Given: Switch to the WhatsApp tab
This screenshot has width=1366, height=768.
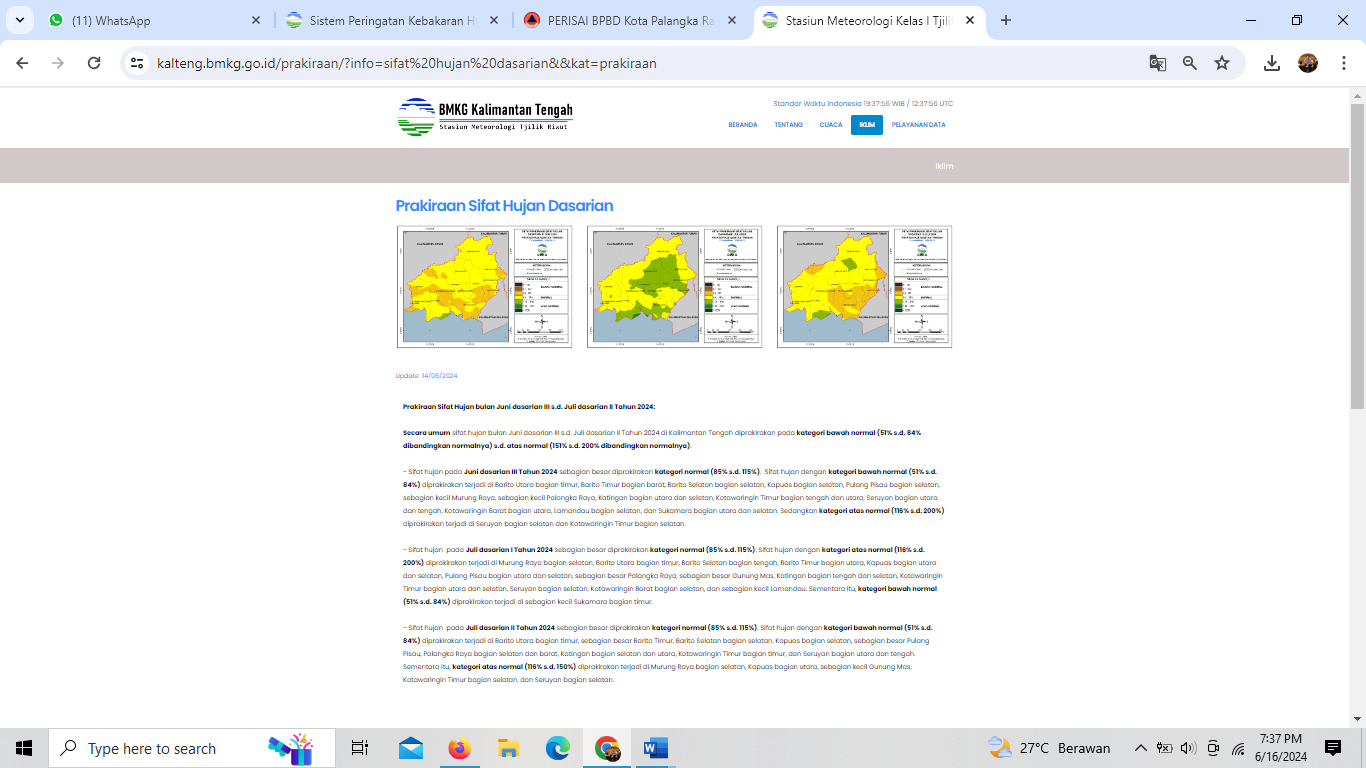Looking at the screenshot, I should point(155,20).
